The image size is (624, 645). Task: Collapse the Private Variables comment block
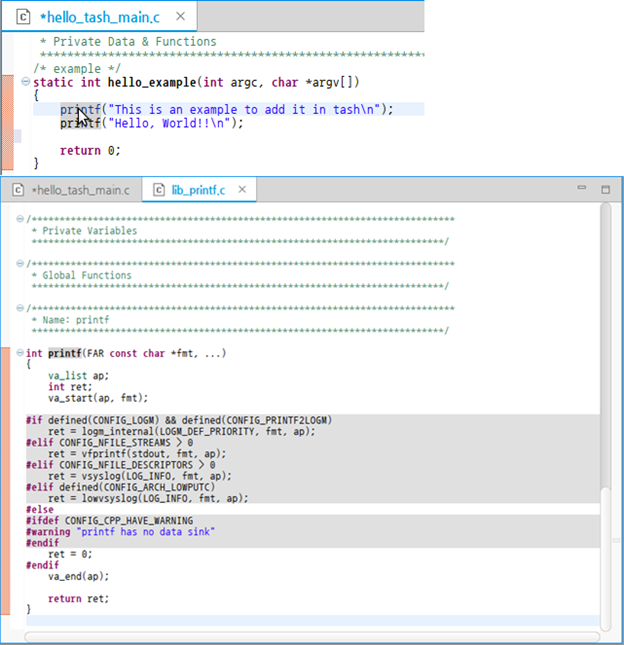pos(20,219)
